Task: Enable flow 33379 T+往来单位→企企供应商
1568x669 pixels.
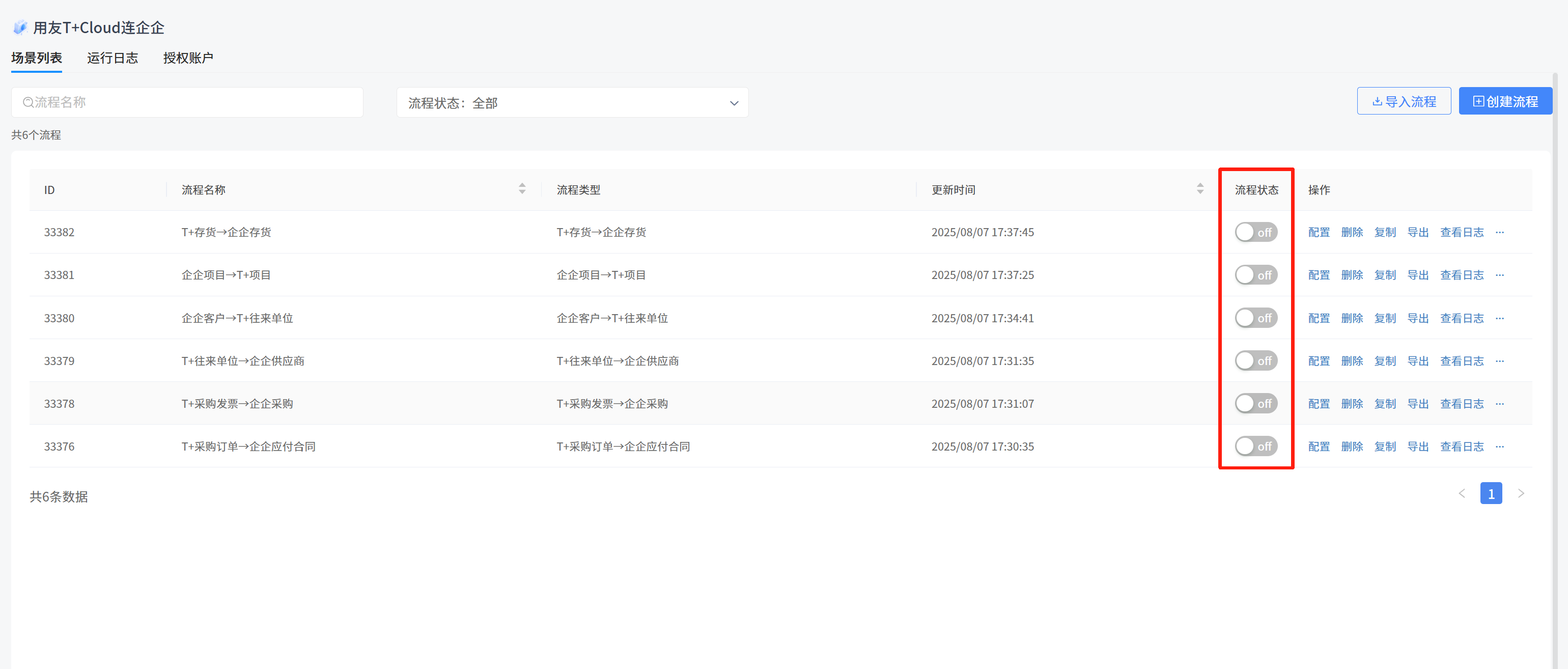Action: pos(1256,361)
